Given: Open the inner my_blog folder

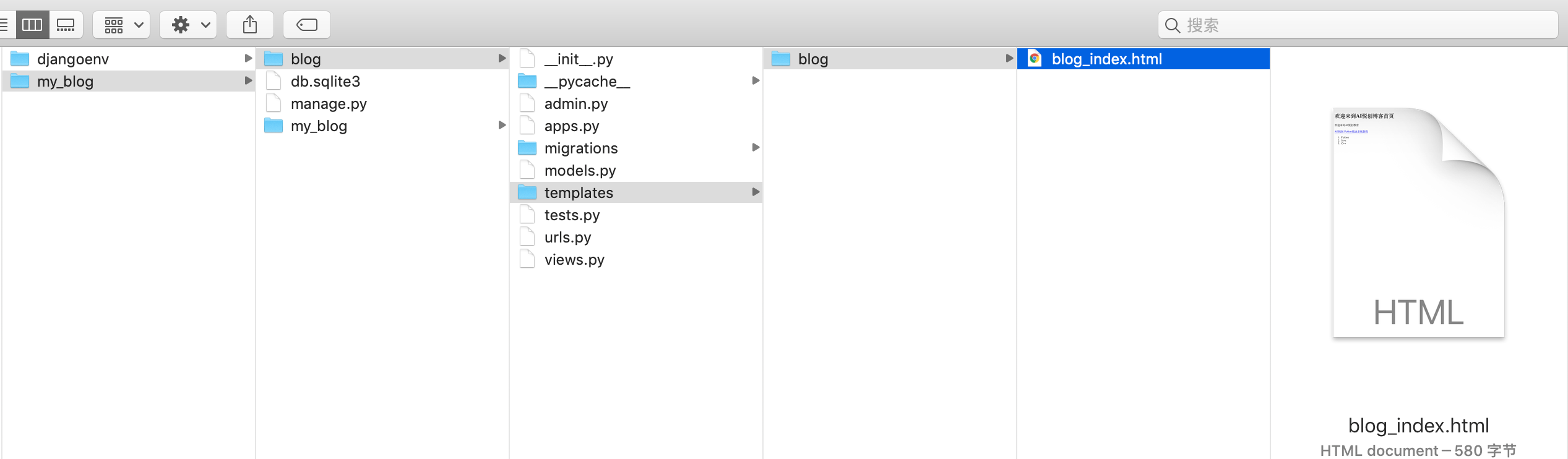Looking at the screenshot, I should tap(382, 126).
